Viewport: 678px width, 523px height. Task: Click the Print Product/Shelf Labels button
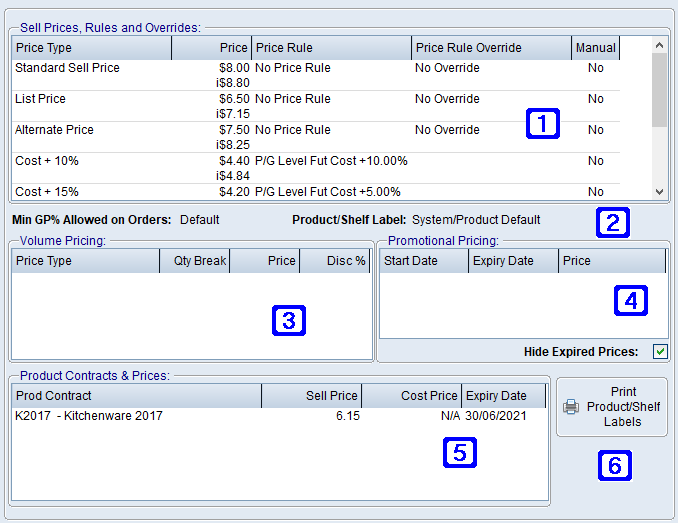pos(611,407)
